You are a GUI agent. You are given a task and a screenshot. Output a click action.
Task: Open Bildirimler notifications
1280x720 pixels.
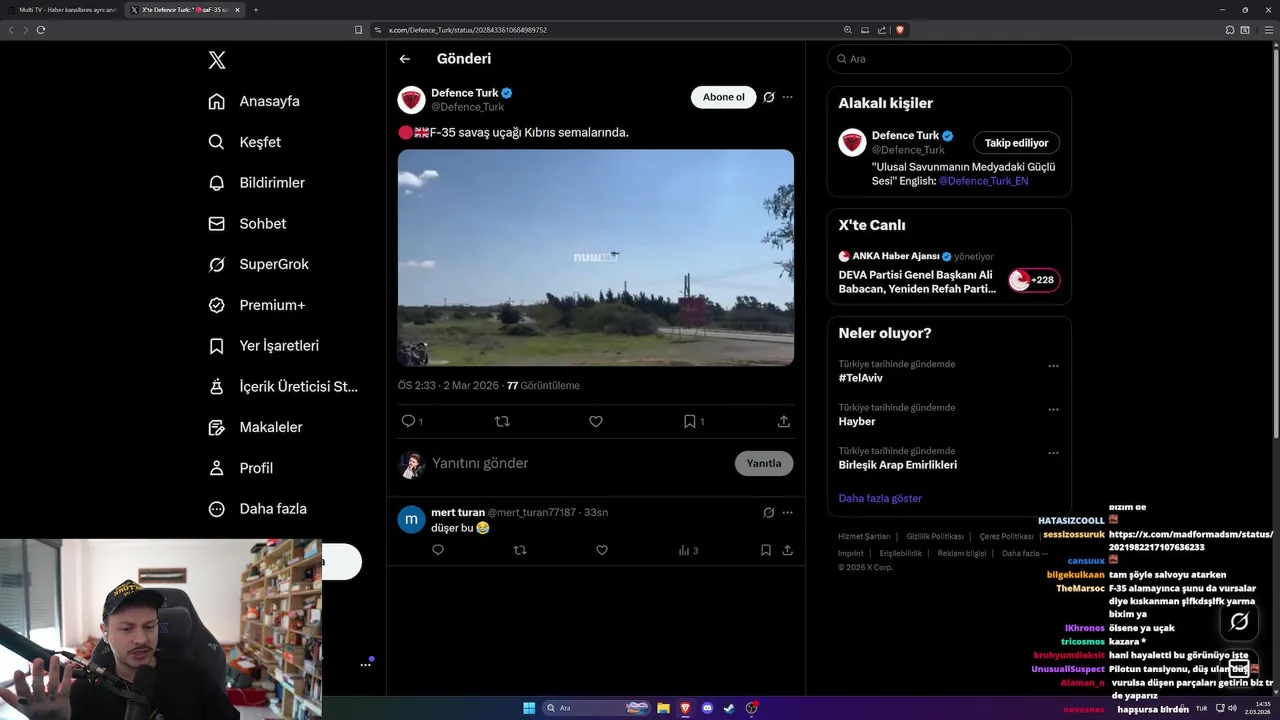[x=257, y=183]
